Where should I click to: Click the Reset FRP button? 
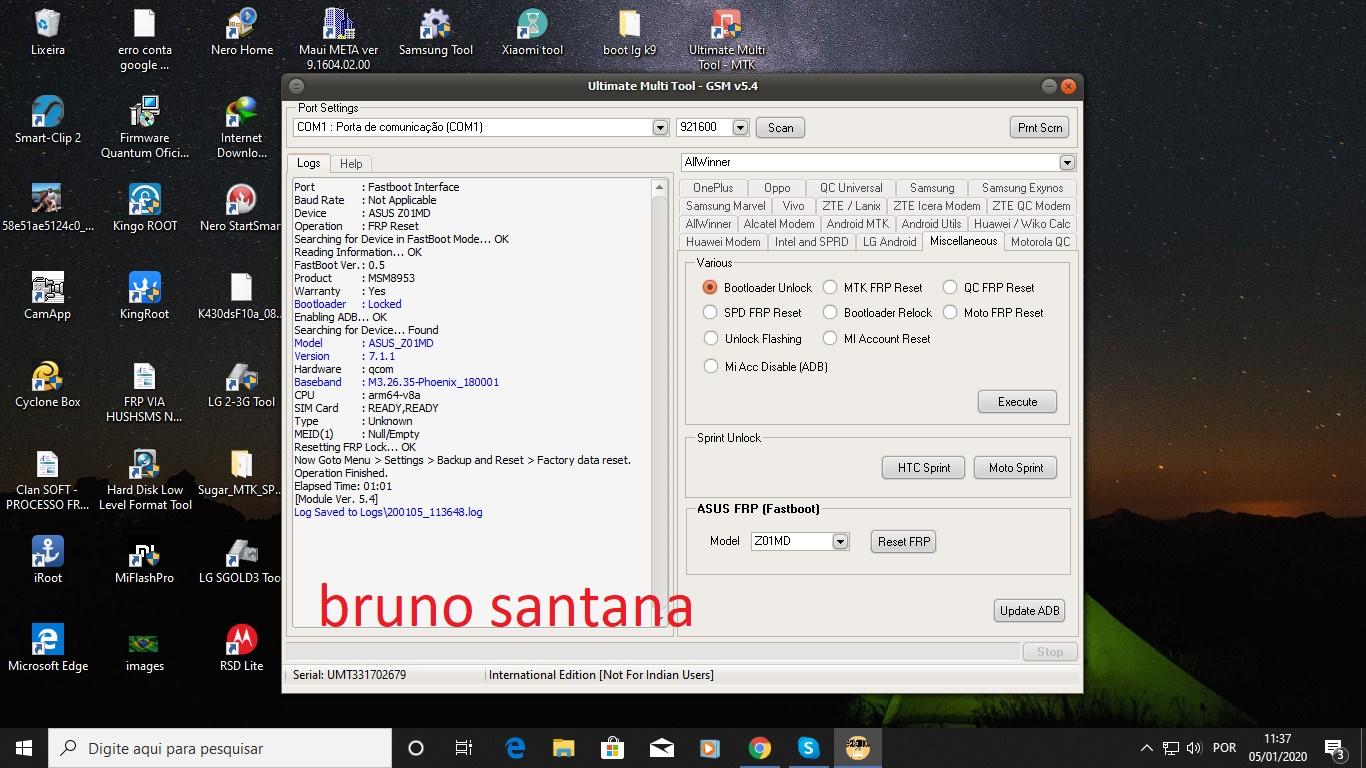[904, 541]
